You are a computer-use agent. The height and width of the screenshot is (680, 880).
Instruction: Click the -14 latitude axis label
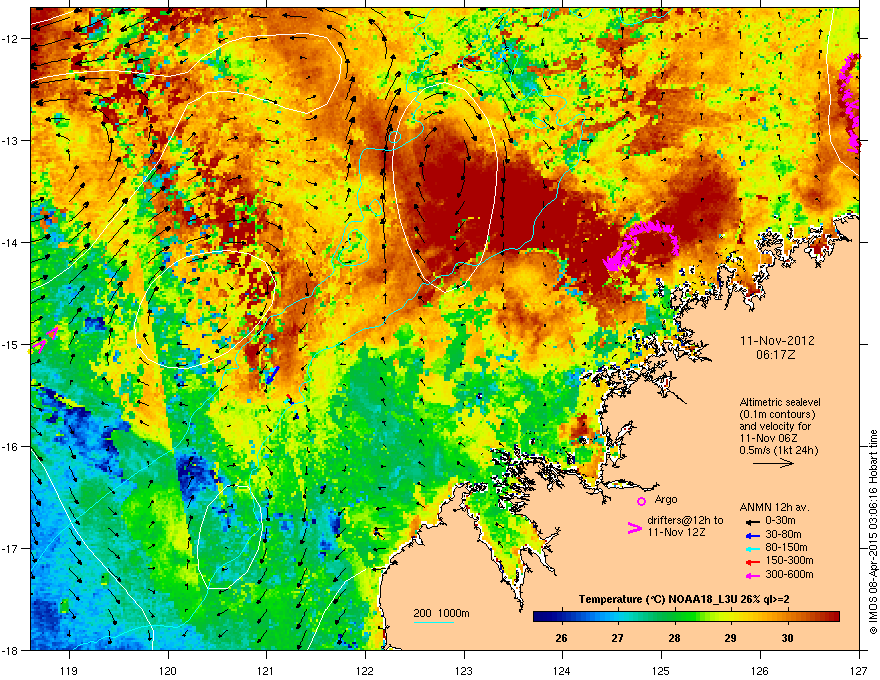[11, 242]
